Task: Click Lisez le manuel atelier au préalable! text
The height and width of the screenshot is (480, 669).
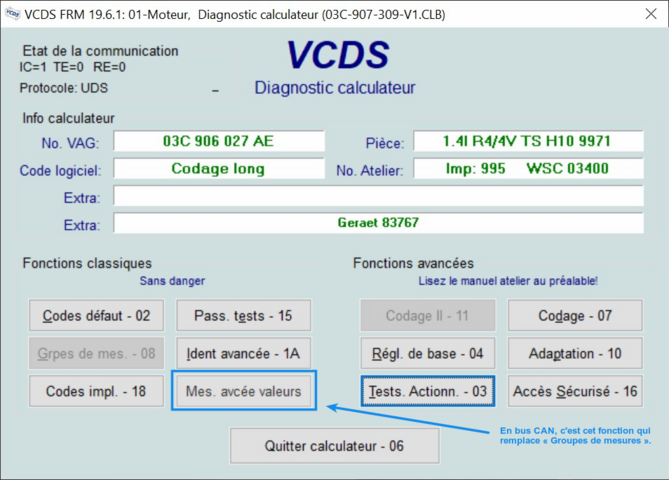Action: [x=508, y=281]
